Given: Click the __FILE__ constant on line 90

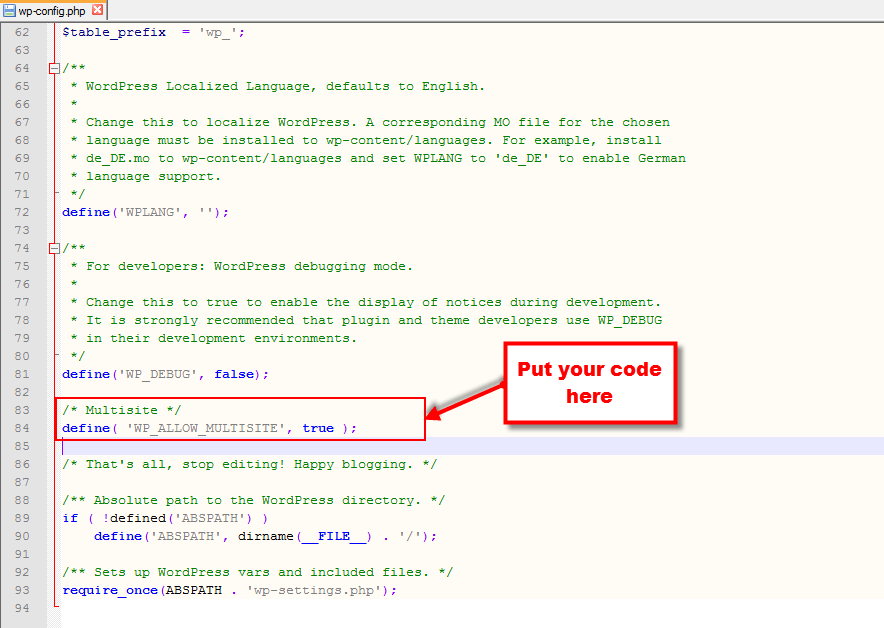Looking at the screenshot, I should 334,536.
